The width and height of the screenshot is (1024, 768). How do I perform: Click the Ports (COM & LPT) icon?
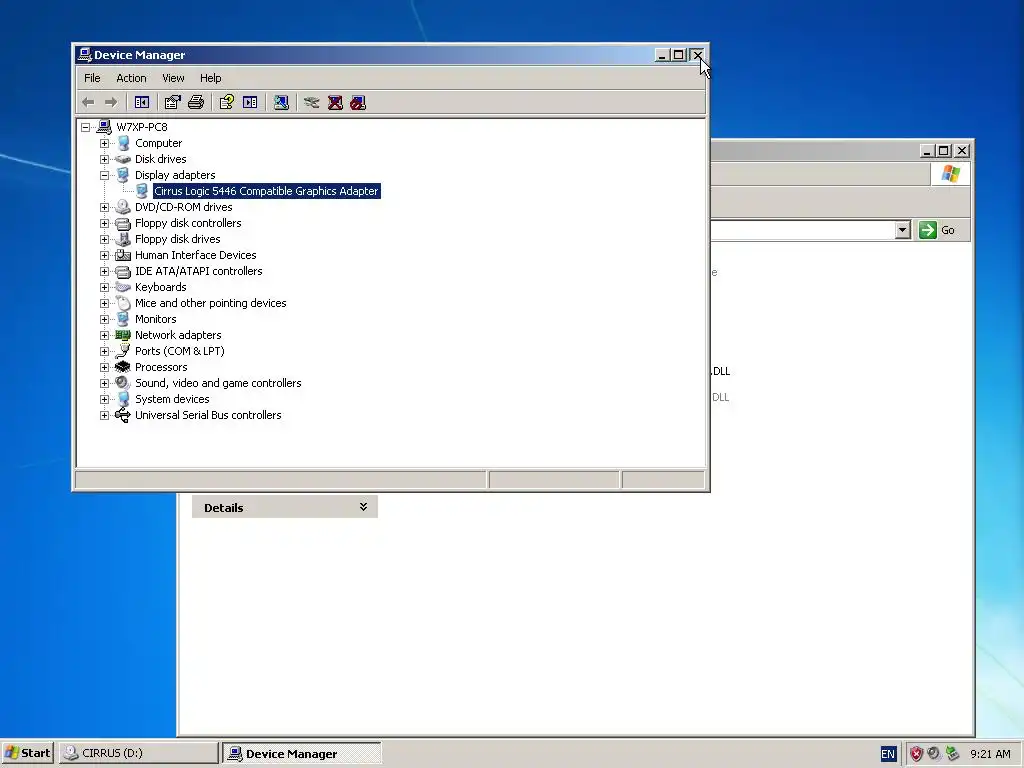[x=123, y=351]
